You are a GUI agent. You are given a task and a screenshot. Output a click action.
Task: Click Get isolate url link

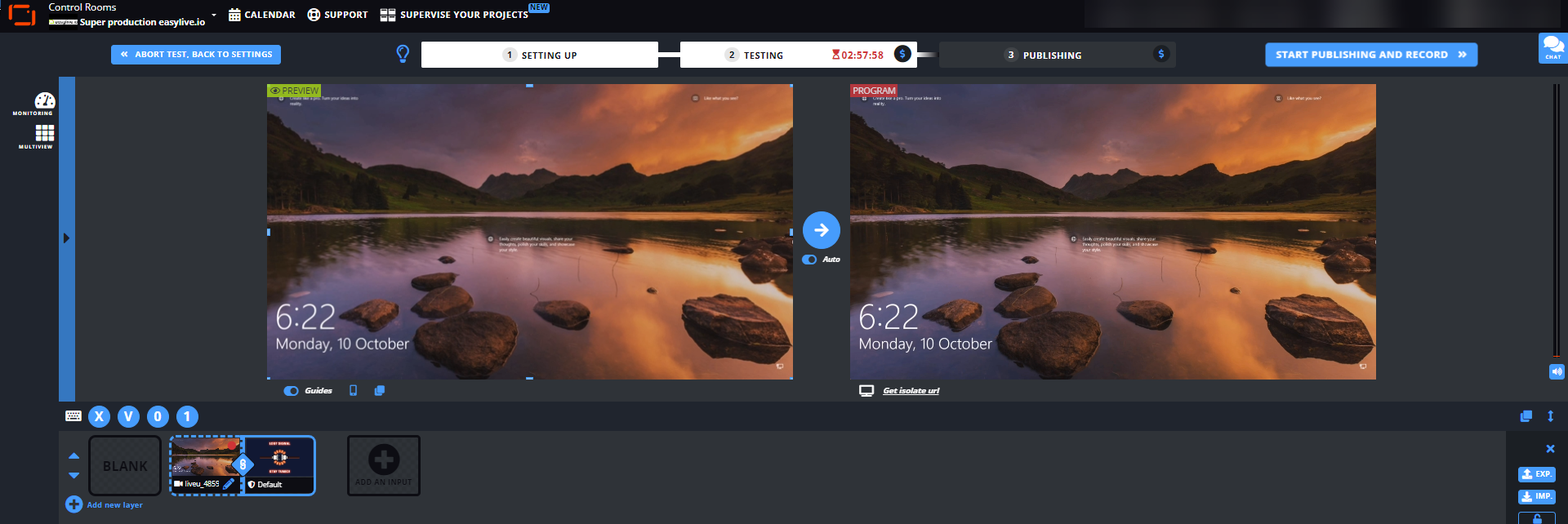click(911, 391)
